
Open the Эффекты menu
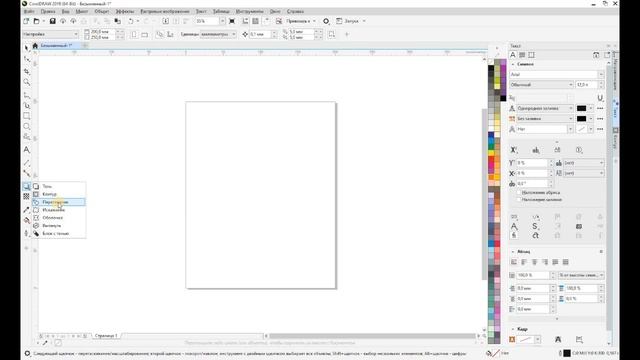click(x=124, y=11)
